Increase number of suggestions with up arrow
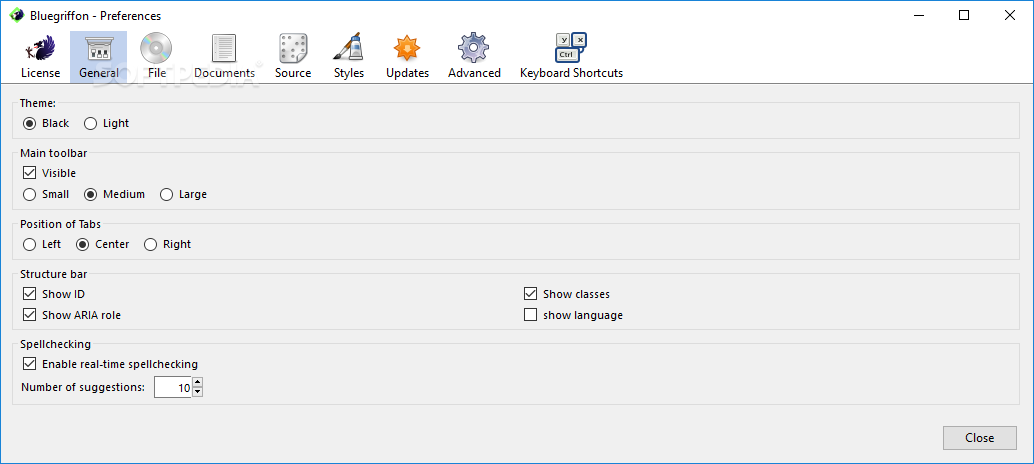 pyautogui.click(x=197, y=382)
